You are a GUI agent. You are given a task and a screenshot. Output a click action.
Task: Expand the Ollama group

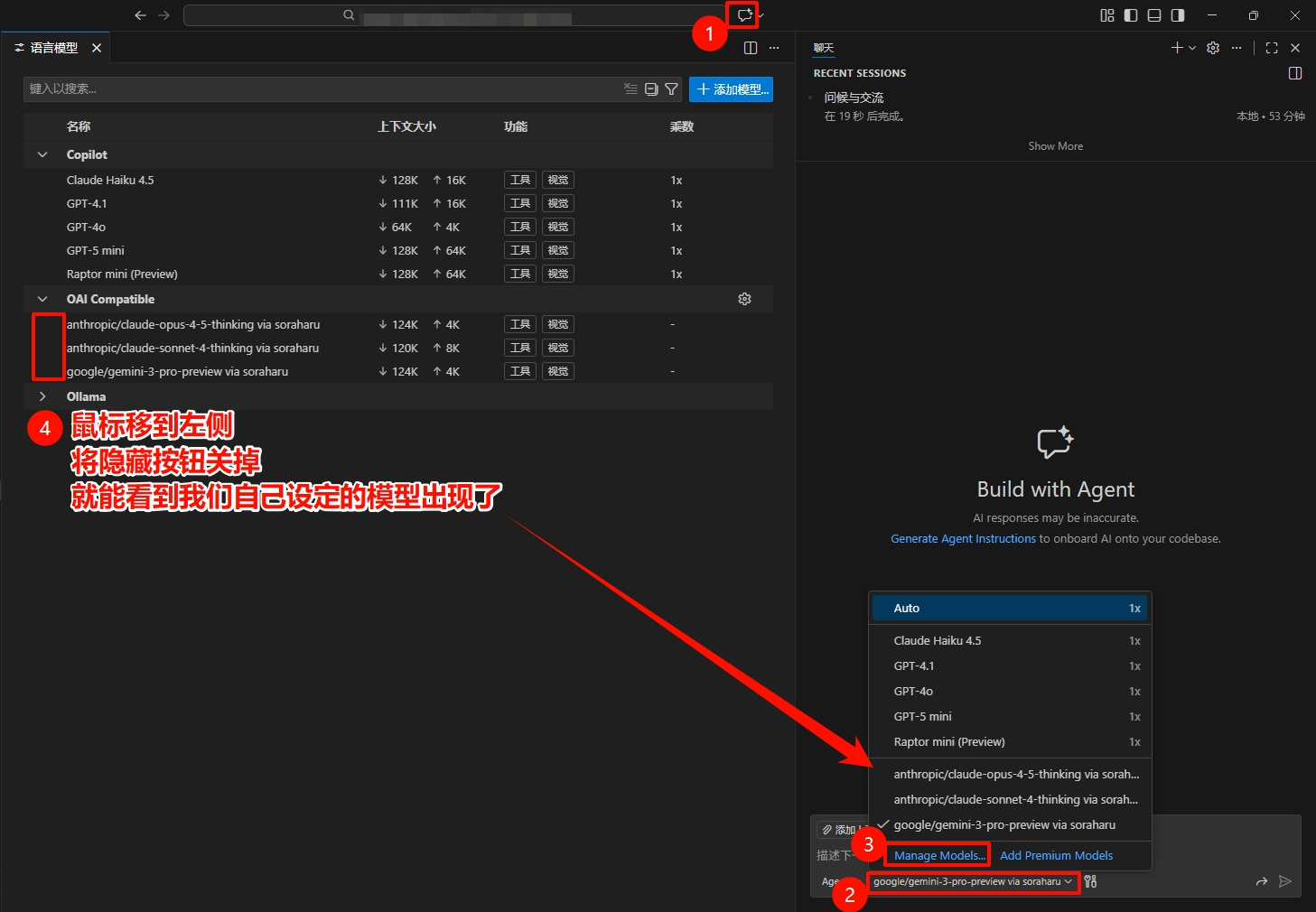tap(42, 396)
